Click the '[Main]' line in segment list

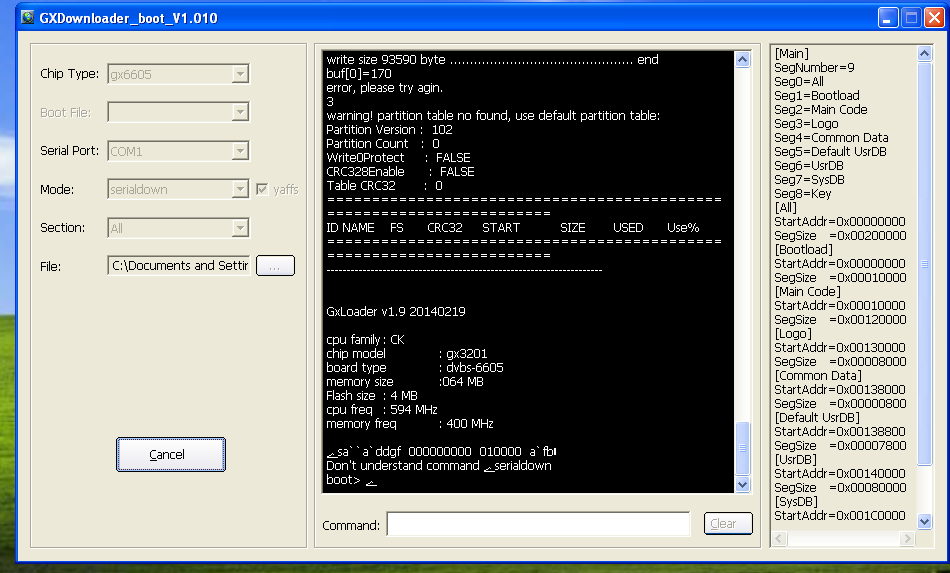(x=791, y=53)
